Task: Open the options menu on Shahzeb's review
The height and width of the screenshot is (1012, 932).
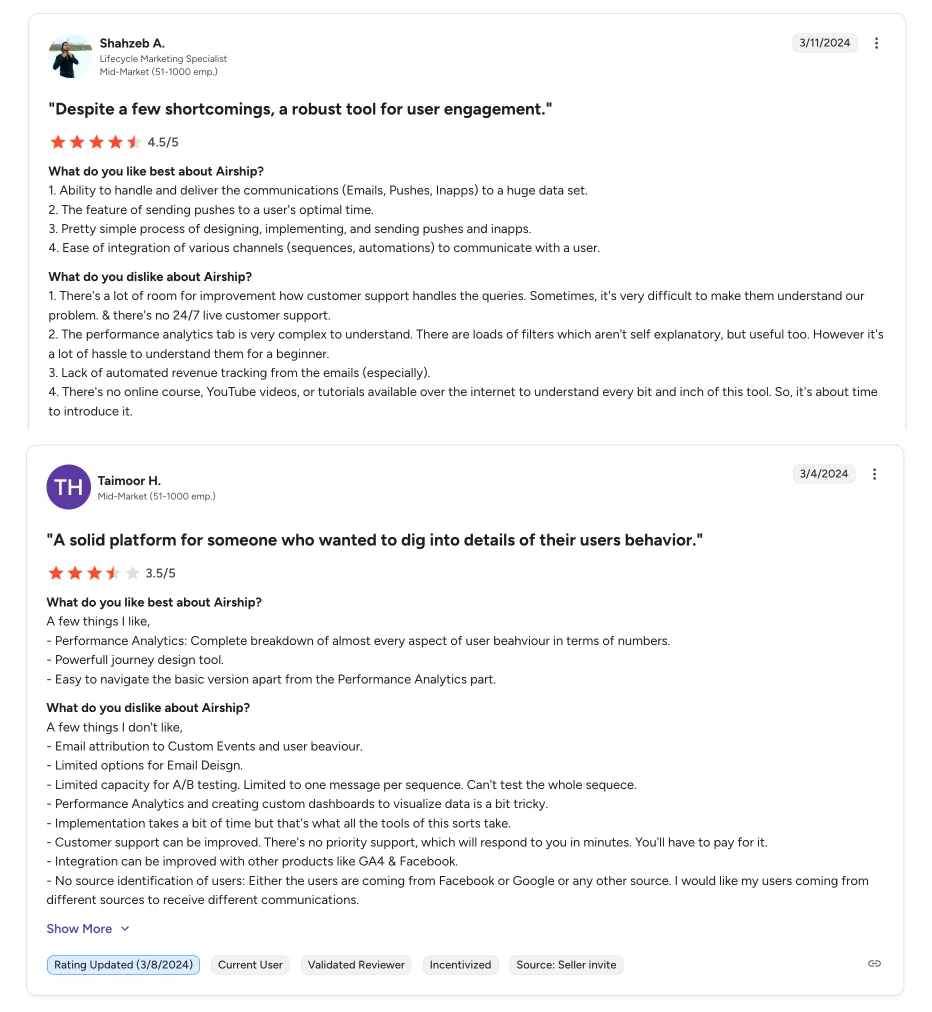Action: [876, 43]
